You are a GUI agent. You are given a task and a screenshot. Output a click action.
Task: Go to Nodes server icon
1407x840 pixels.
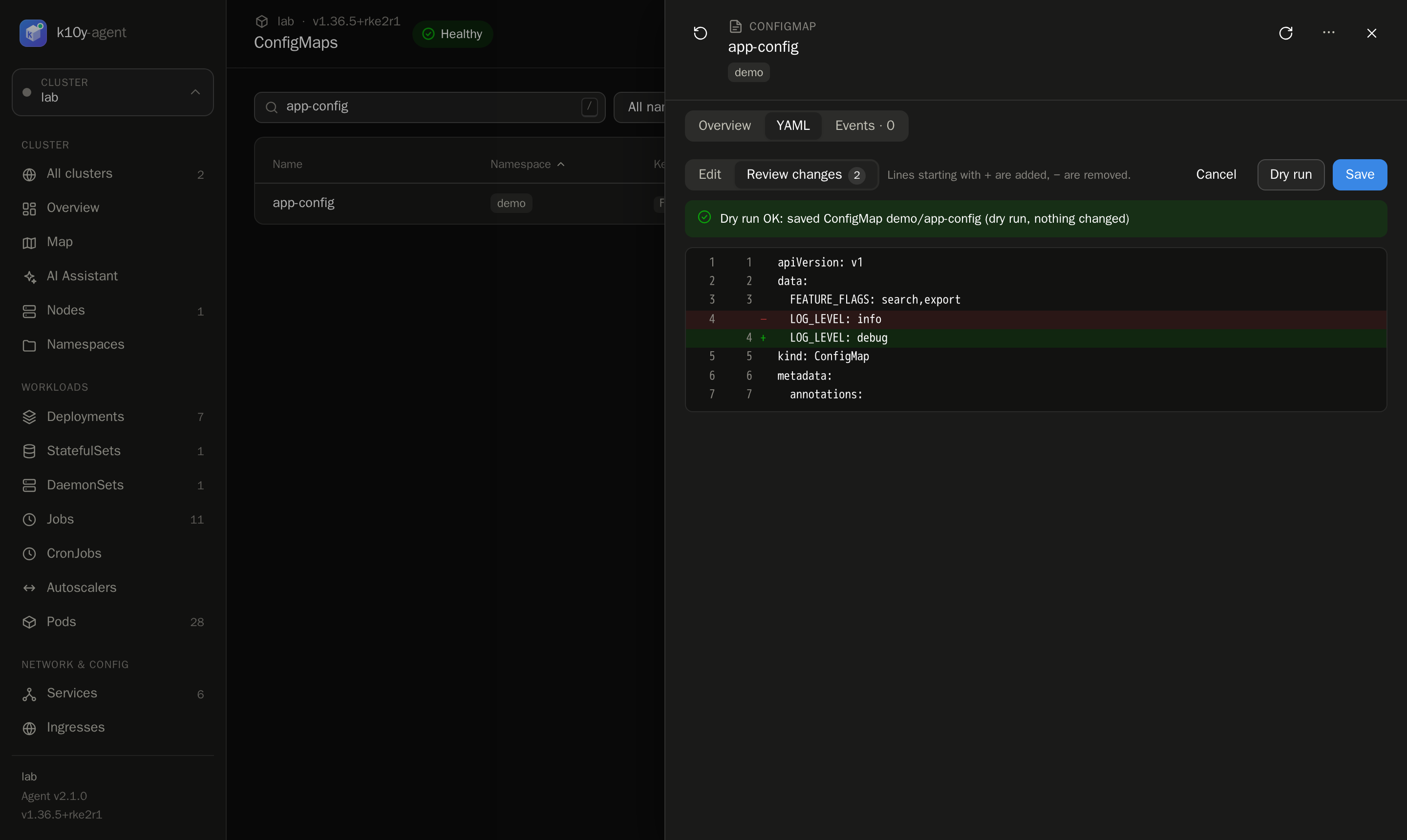[x=29, y=311]
